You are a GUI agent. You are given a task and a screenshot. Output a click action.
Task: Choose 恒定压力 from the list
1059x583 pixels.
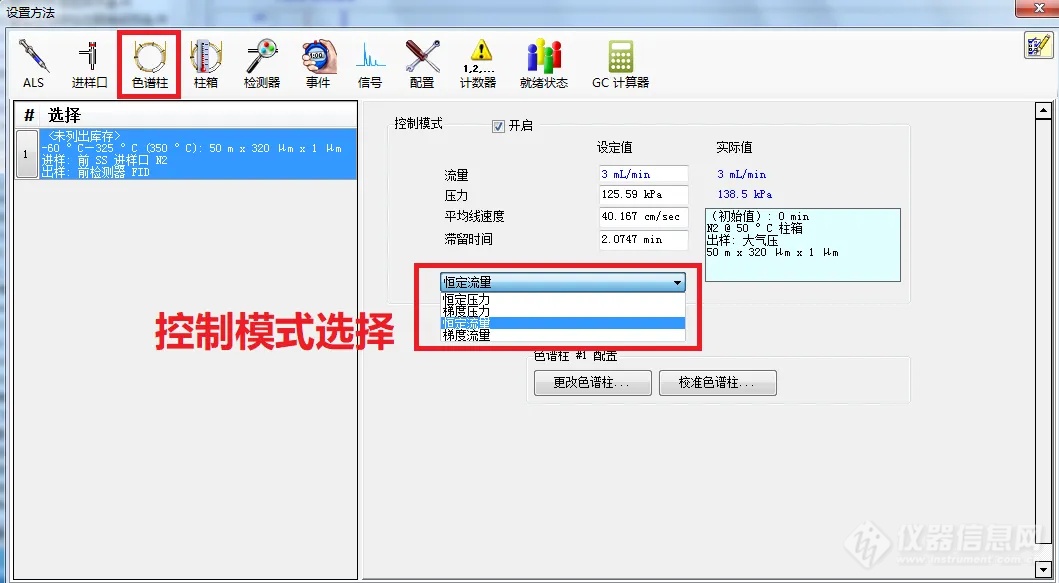(x=563, y=299)
